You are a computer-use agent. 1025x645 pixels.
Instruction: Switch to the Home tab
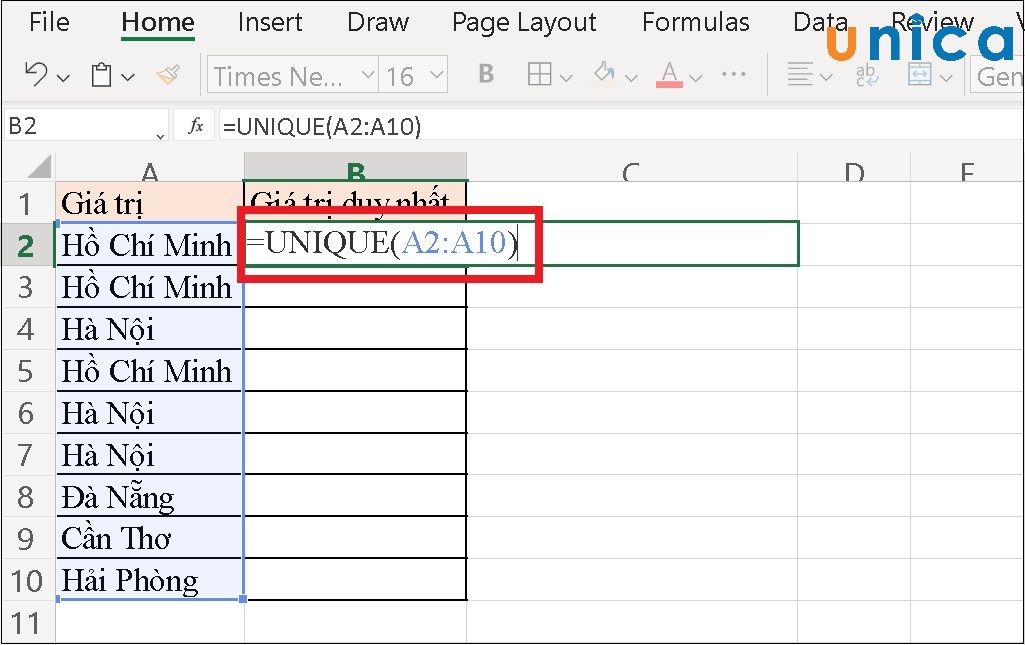(158, 22)
